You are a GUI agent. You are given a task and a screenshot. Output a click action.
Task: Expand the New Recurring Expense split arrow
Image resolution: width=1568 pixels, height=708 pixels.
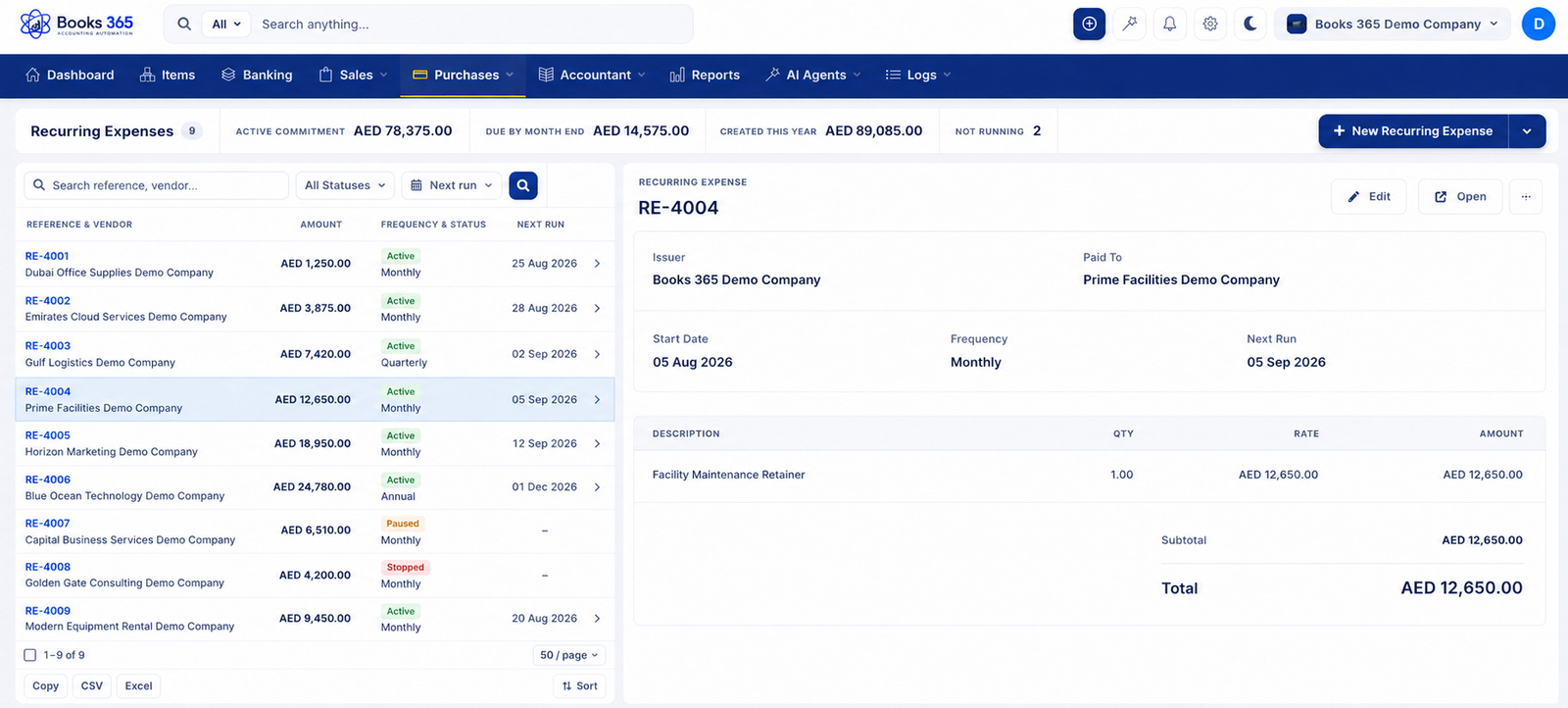[1527, 131]
